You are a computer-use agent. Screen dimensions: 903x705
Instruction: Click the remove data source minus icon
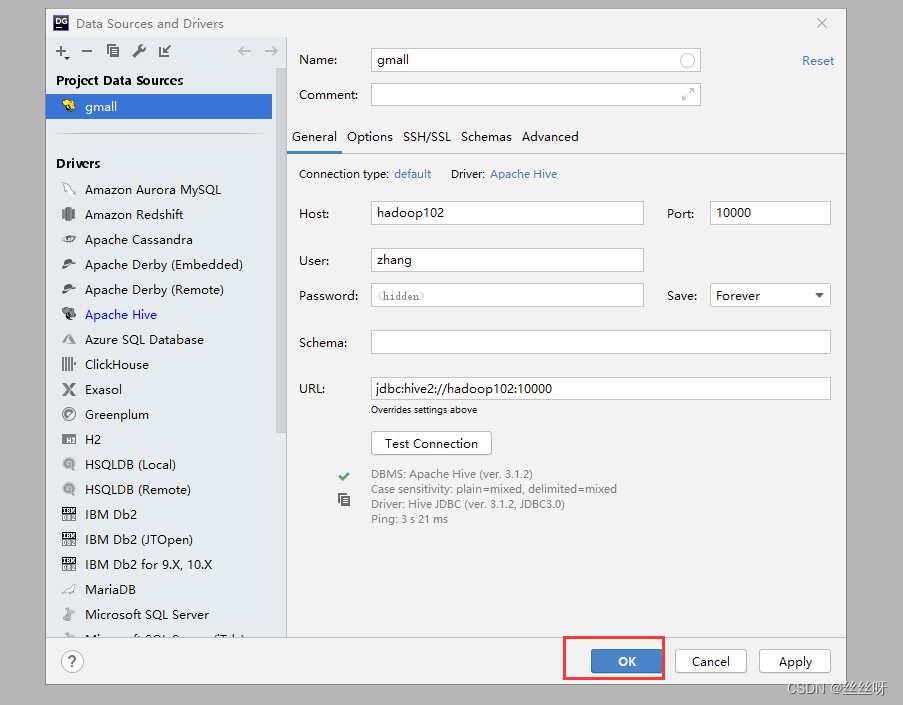point(87,51)
